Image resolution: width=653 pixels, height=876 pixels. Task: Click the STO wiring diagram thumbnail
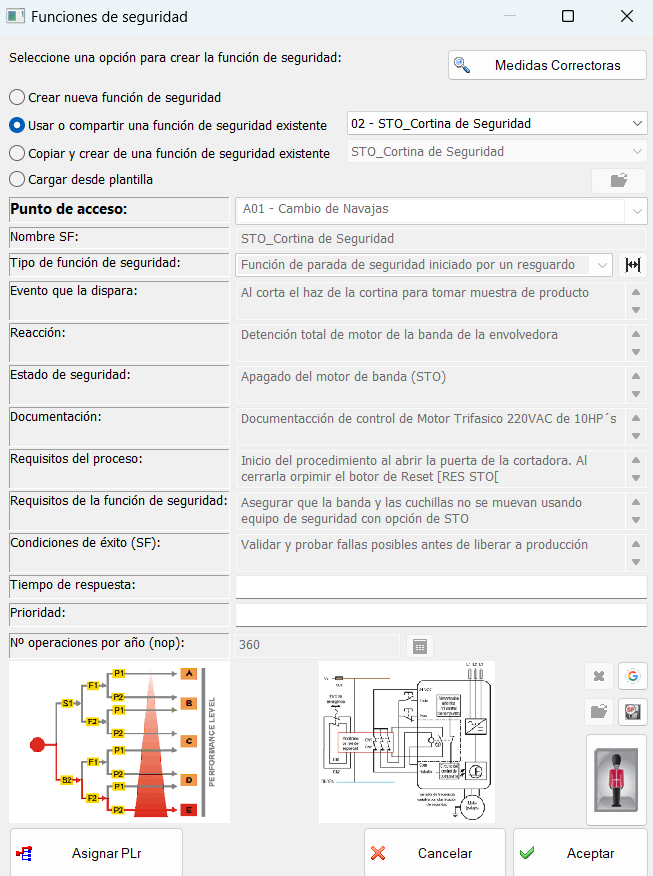(407, 741)
